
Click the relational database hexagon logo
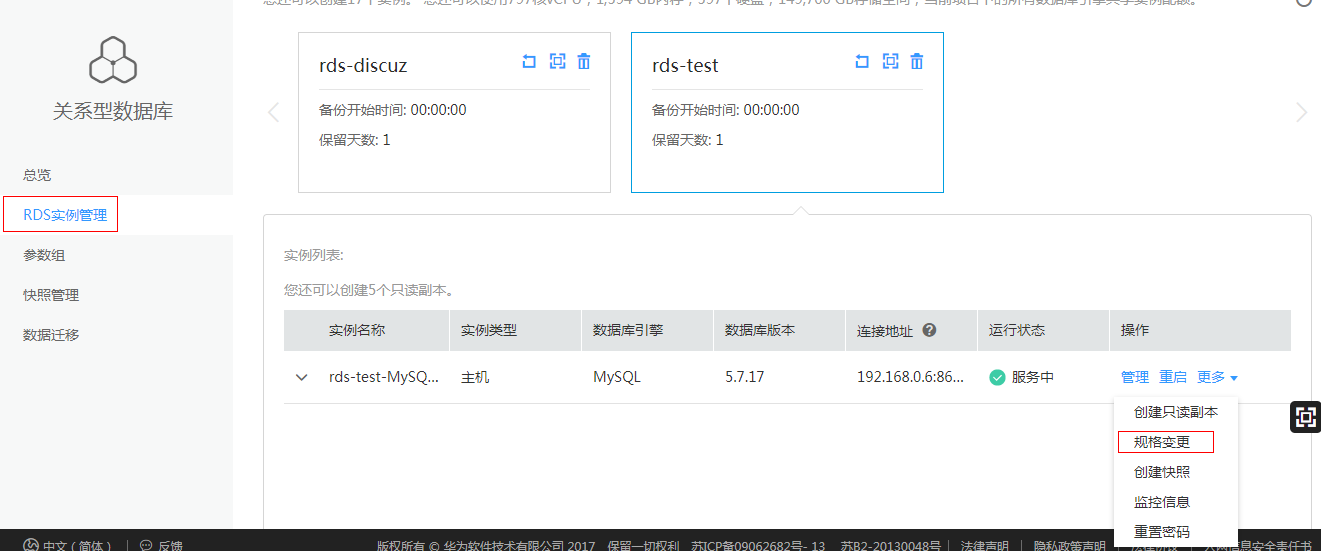(x=113, y=60)
